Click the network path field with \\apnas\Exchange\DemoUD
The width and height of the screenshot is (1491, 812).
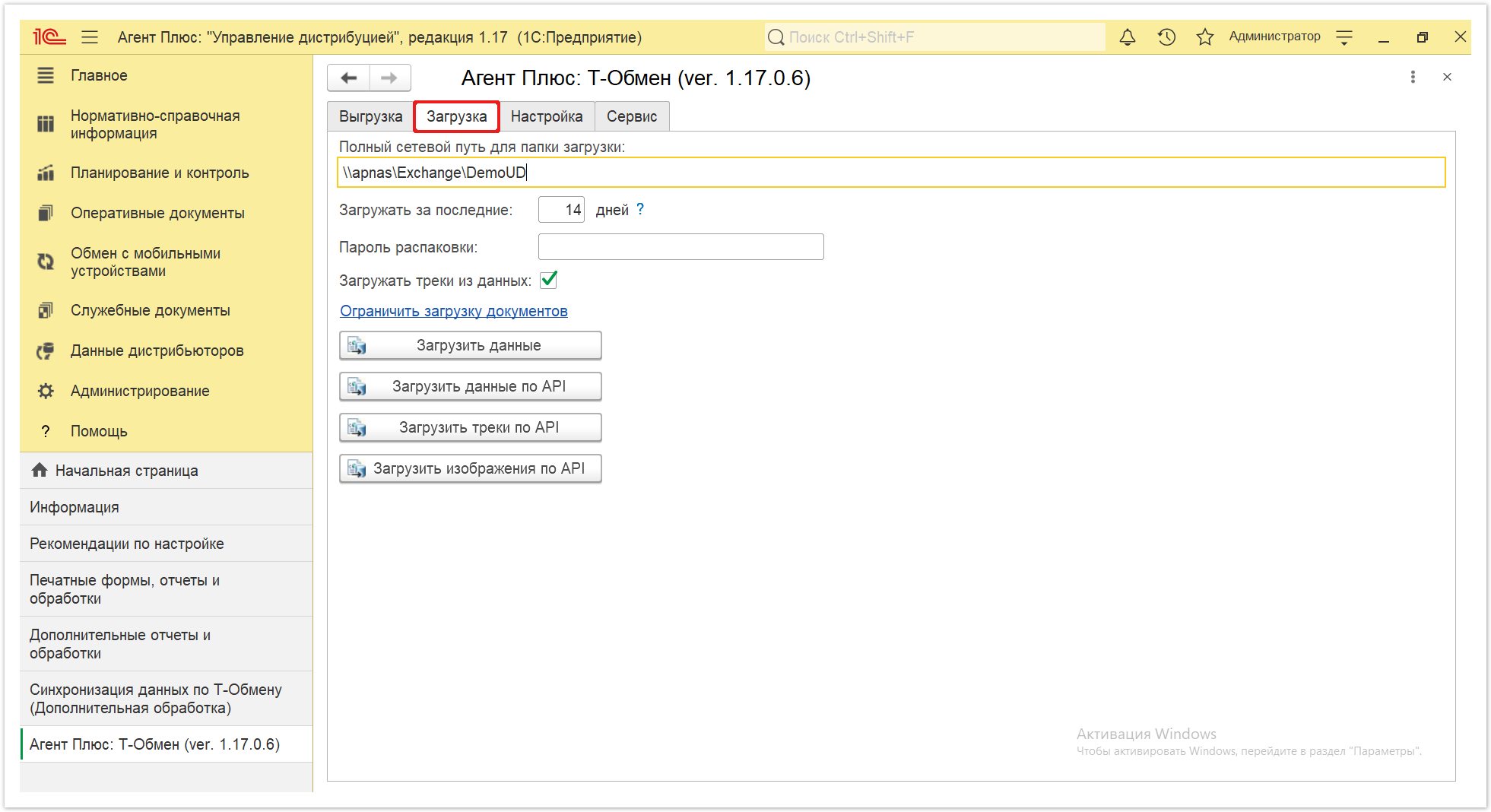[891, 173]
